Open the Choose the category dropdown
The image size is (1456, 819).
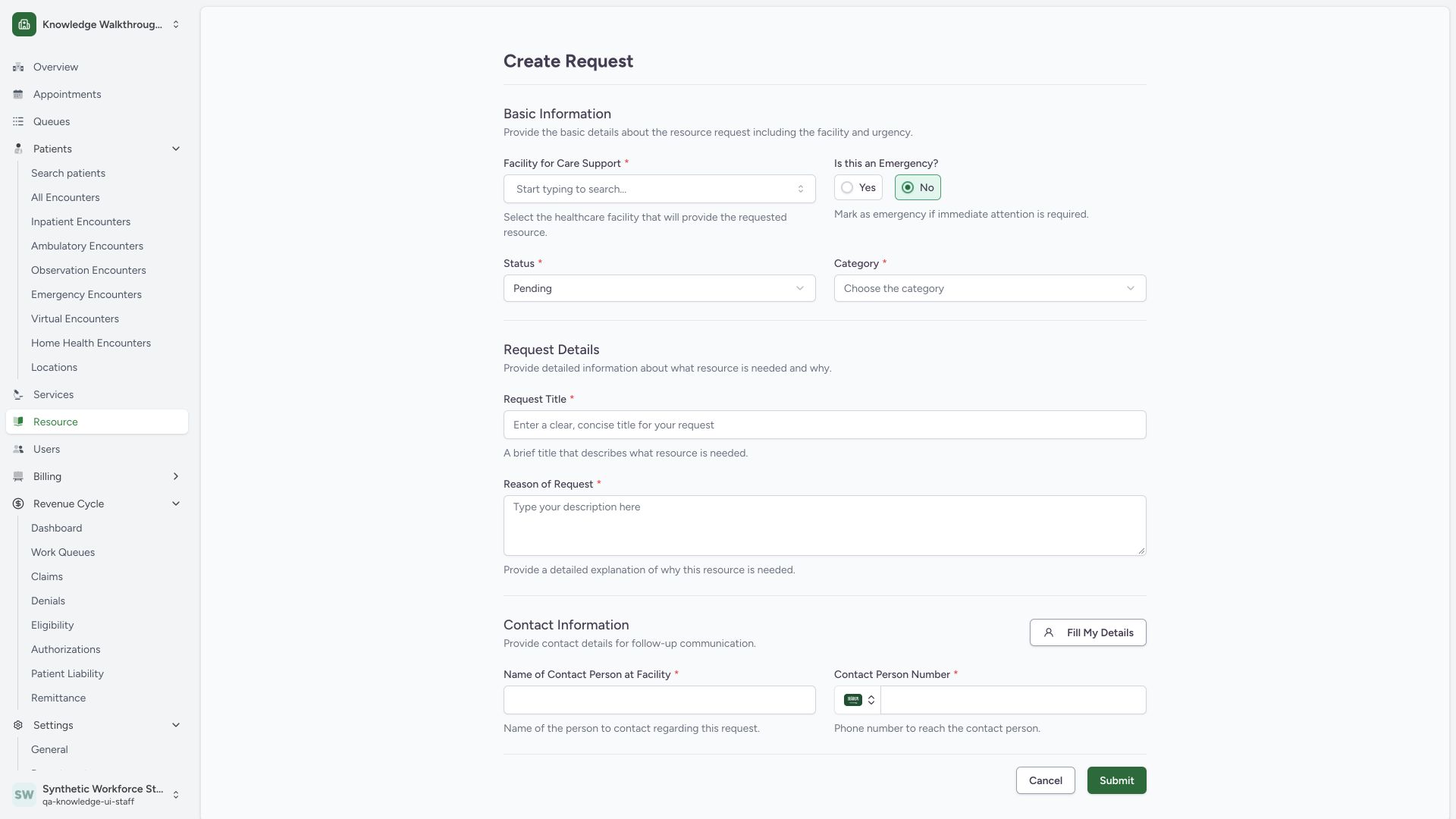pyautogui.click(x=990, y=288)
